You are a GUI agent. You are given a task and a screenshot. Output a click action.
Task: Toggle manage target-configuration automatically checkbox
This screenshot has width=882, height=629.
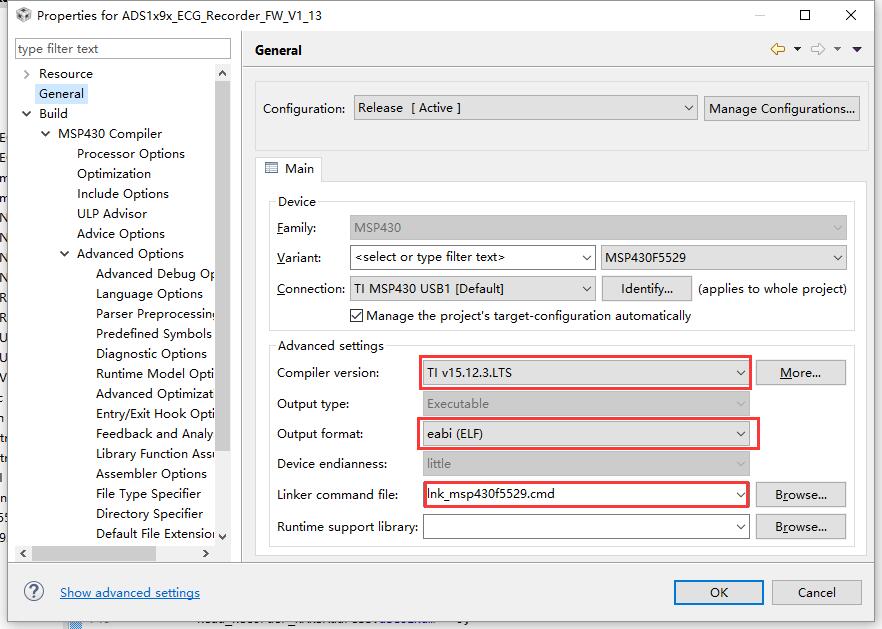coord(357,315)
